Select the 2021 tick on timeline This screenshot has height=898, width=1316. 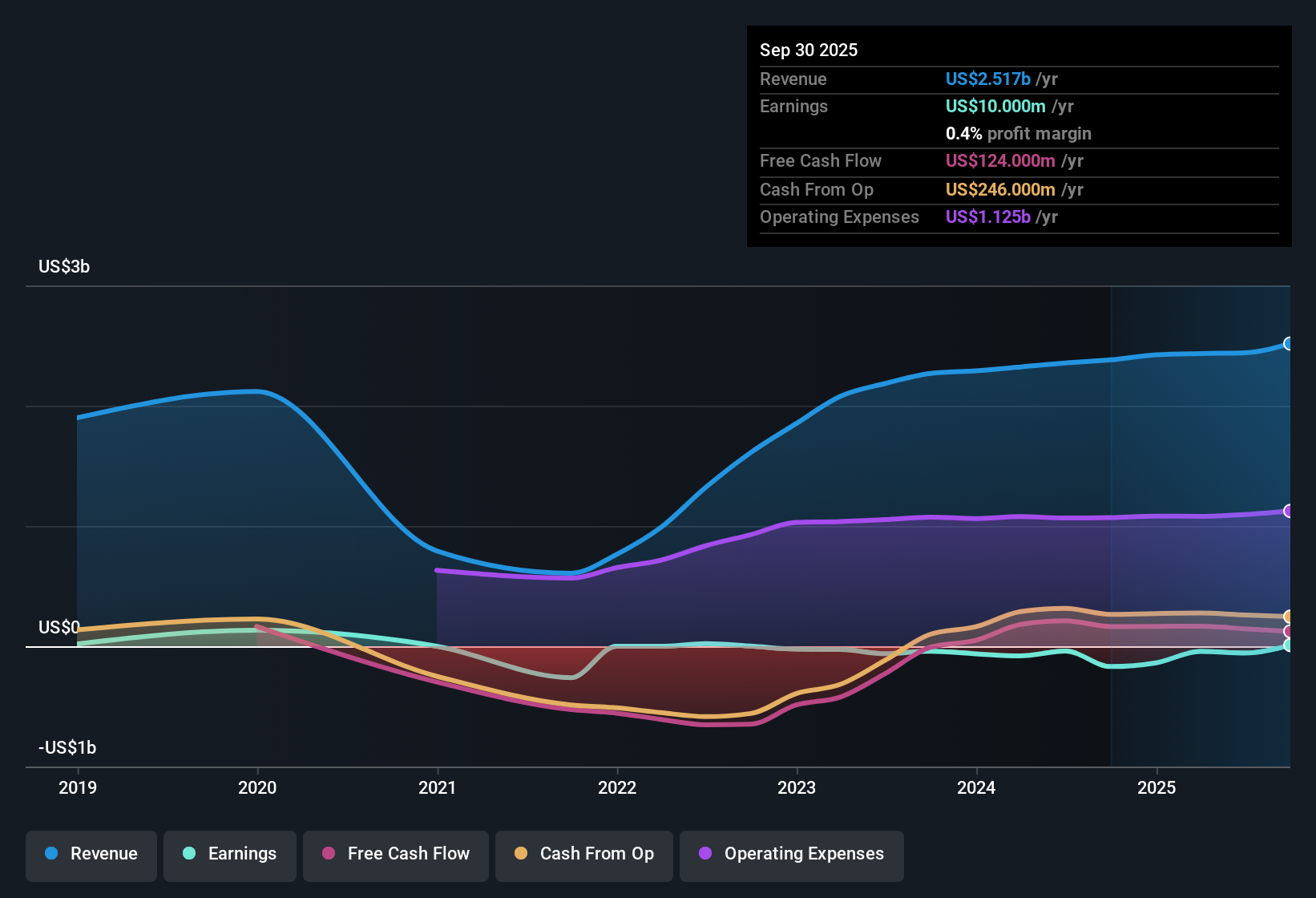point(438,788)
